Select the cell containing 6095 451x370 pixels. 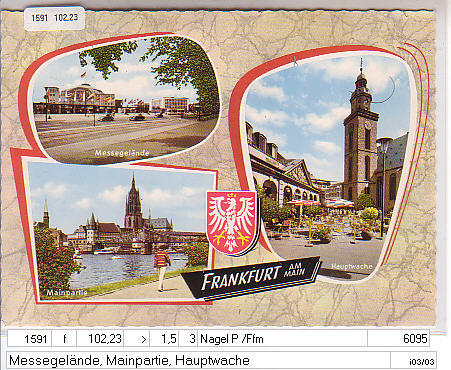point(399,339)
